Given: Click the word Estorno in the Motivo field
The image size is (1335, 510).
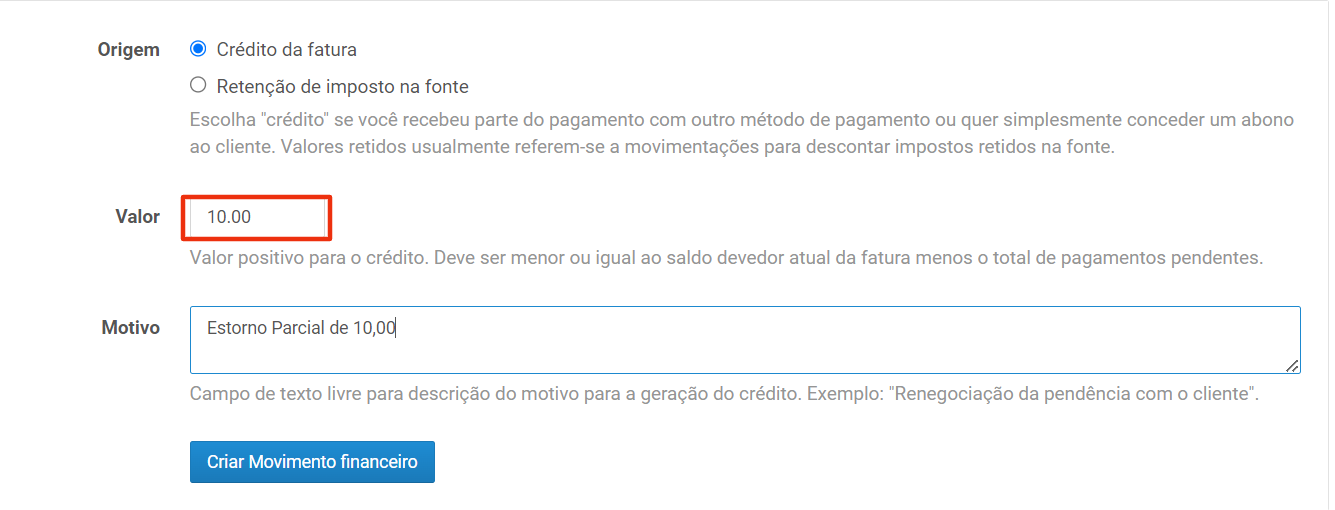Looking at the screenshot, I should pos(236,328).
